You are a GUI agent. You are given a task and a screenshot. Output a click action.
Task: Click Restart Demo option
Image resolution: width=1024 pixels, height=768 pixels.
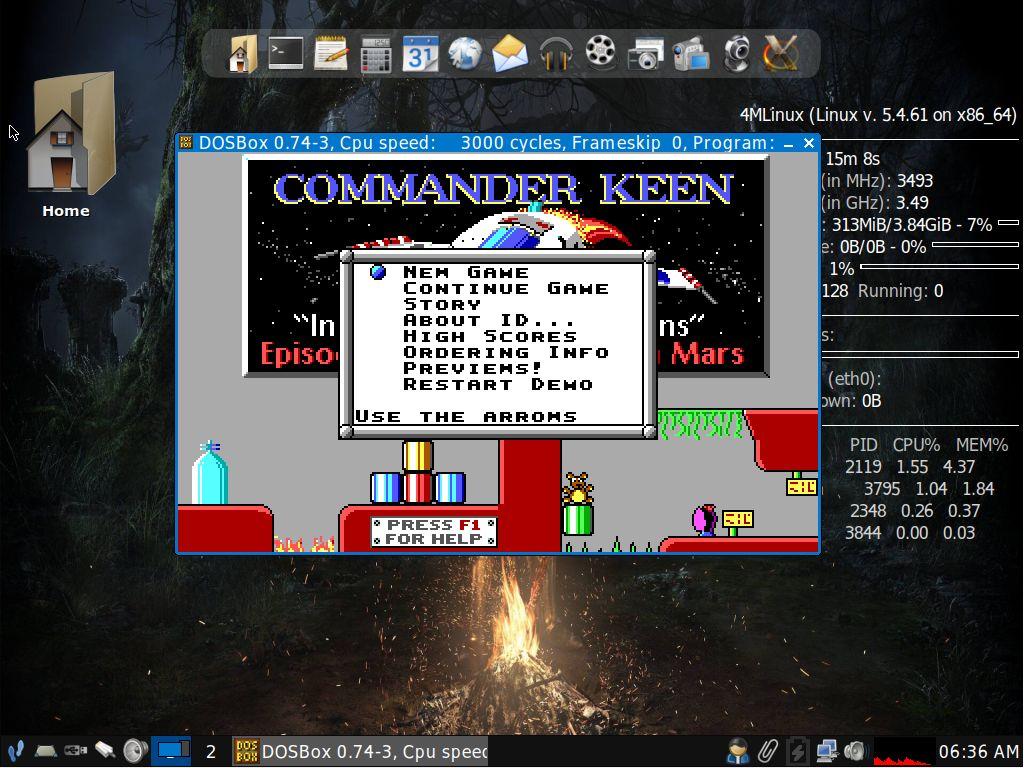coord(497,384)
